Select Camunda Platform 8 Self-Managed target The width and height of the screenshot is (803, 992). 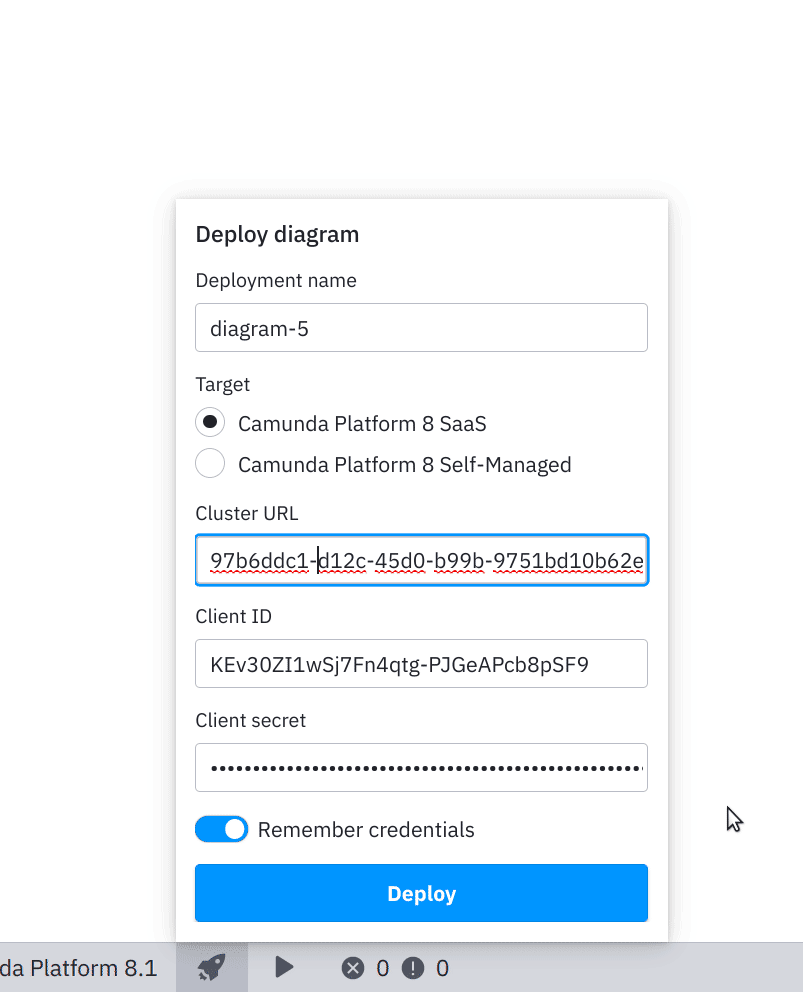[x=210, y=463]
